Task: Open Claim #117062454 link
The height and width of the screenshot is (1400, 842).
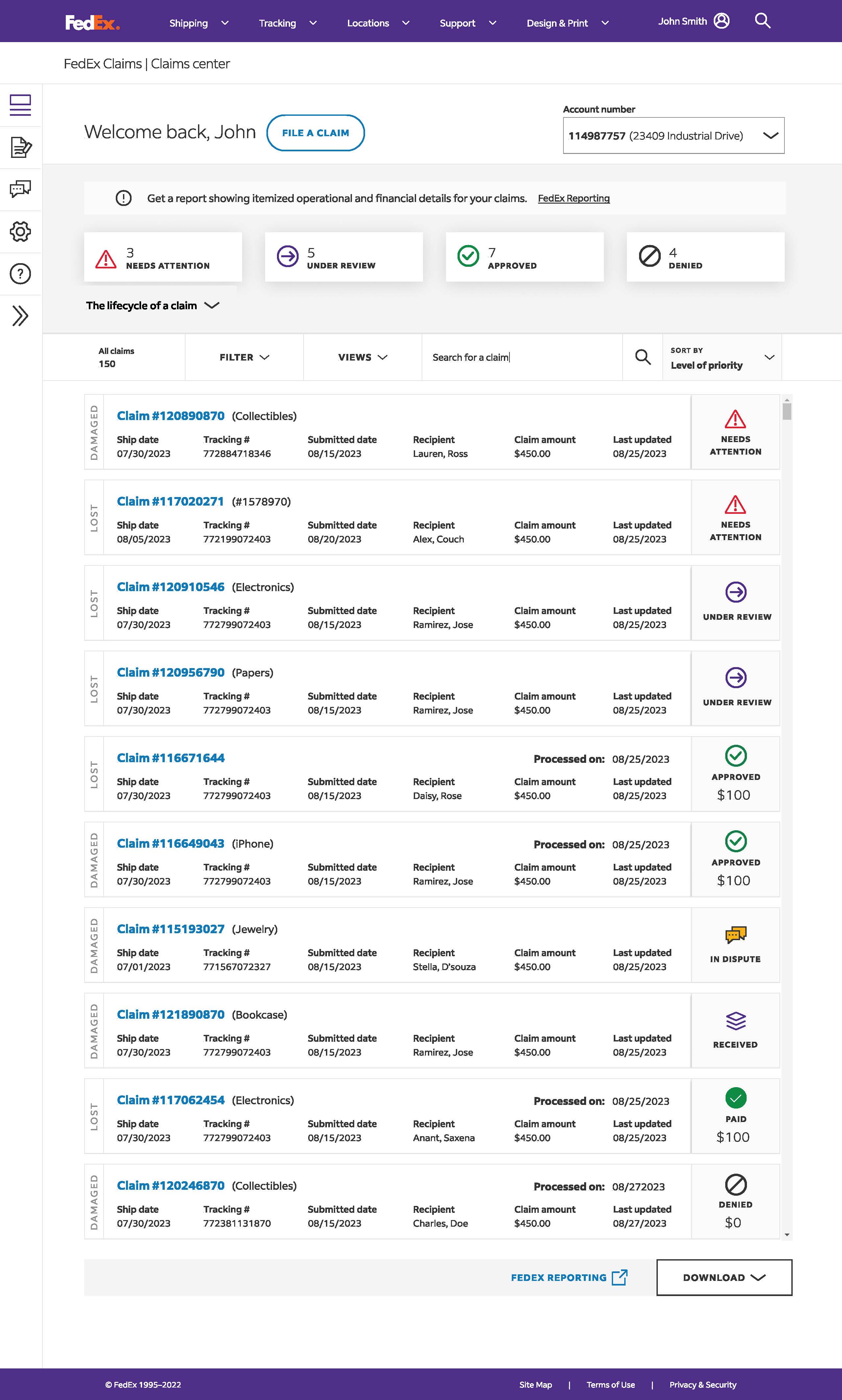Action: (x=171, y=1100)
